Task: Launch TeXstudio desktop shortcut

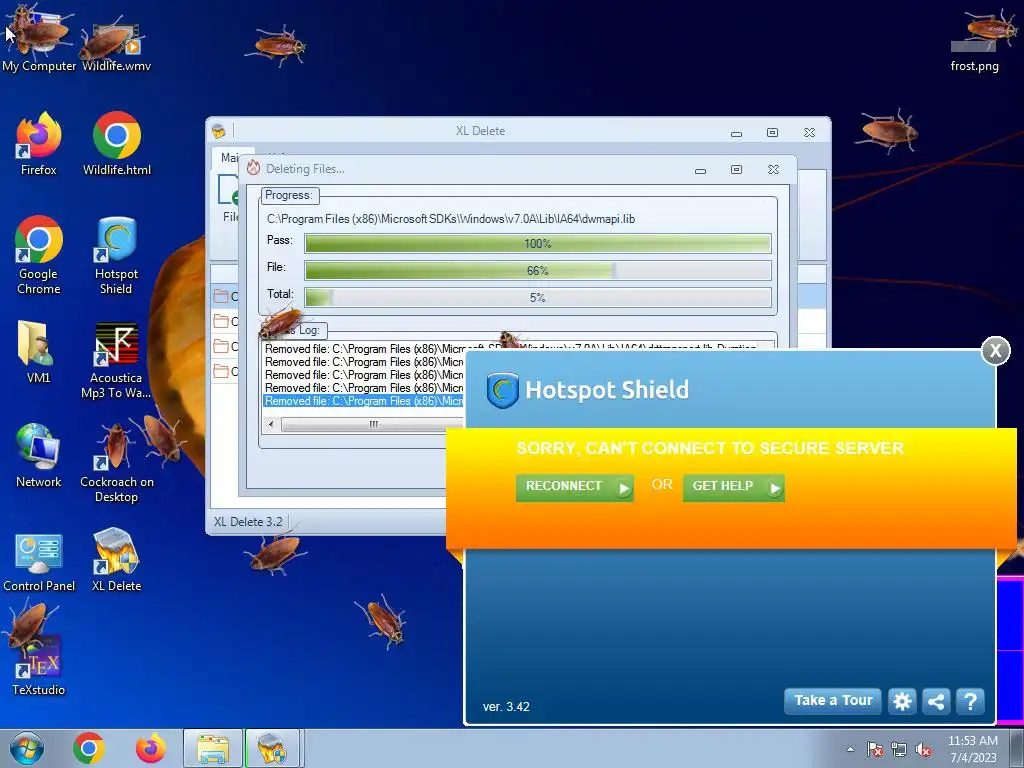Action: (39, 665)
